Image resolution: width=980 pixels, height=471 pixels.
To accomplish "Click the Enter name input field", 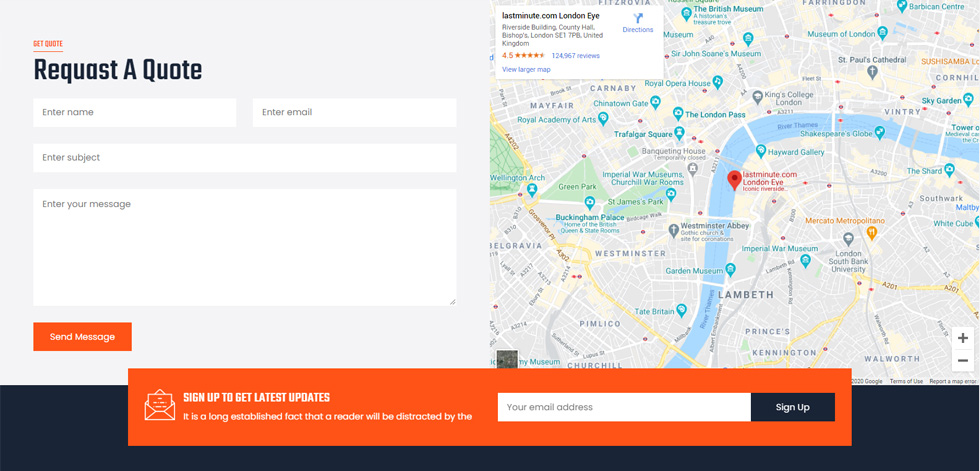I will pos(134,112).
